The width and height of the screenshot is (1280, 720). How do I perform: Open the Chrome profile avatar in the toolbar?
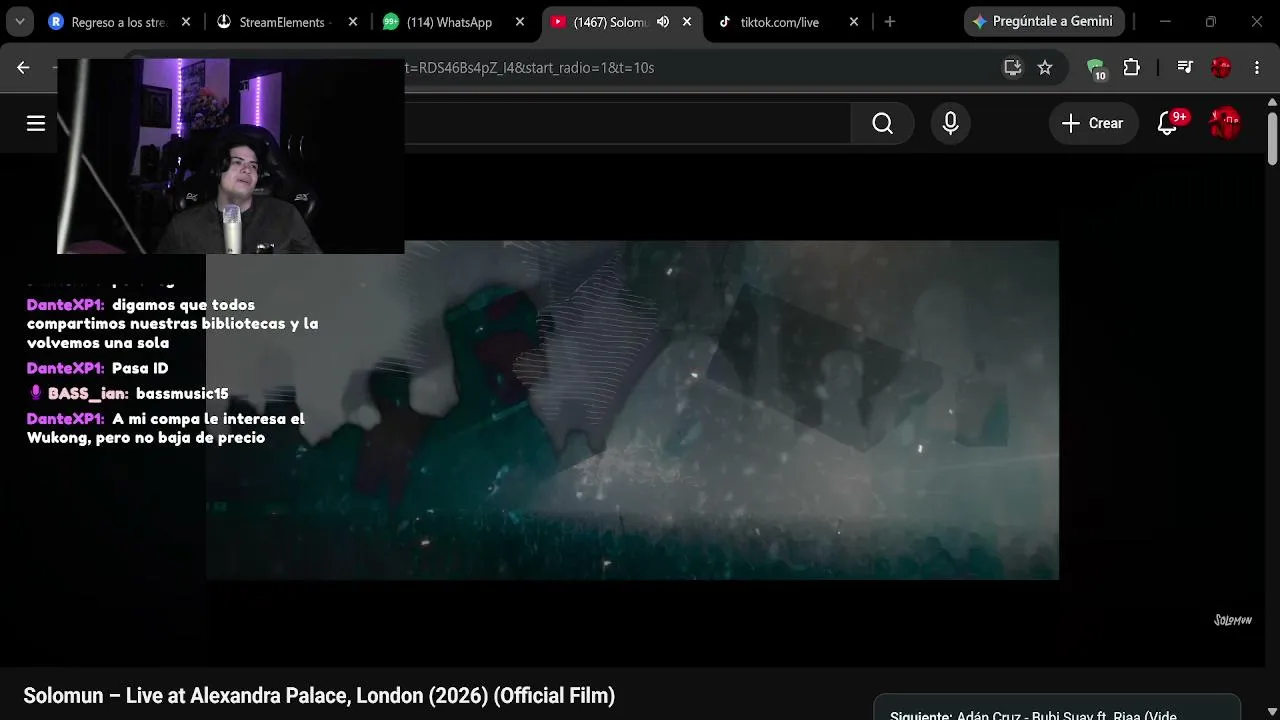click(1221, 67)
